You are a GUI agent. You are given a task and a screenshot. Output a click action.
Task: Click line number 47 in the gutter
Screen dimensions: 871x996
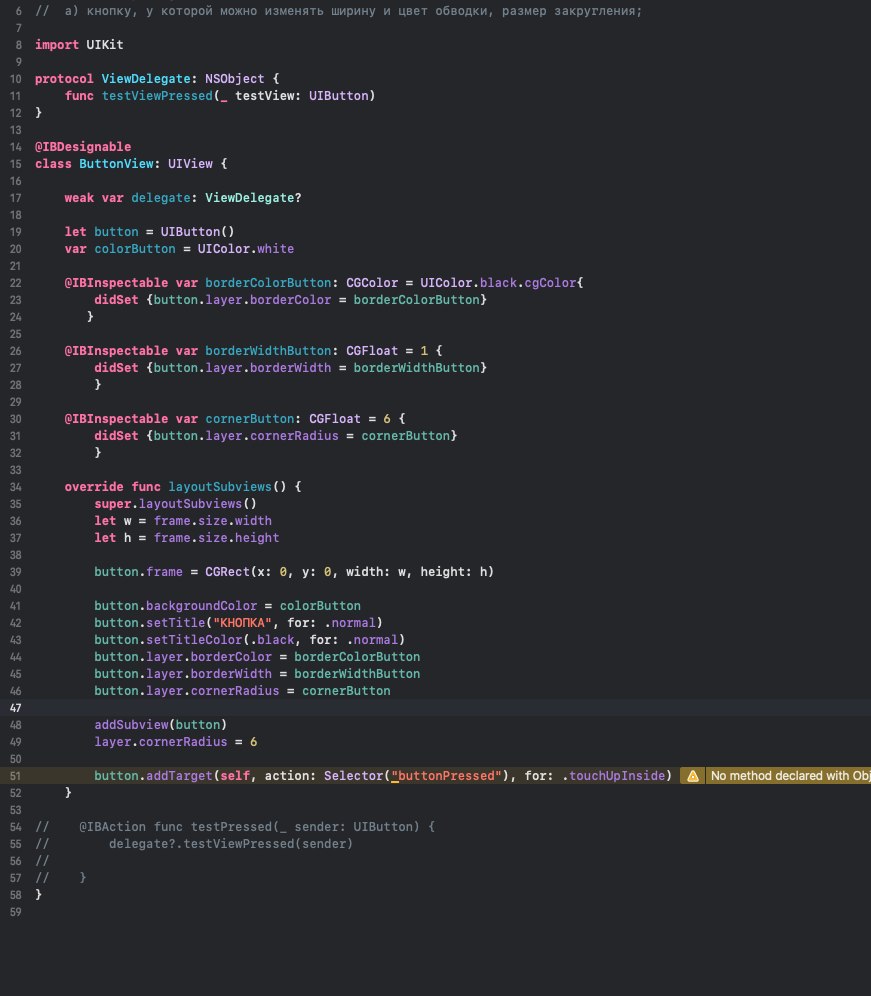[15, 708]
